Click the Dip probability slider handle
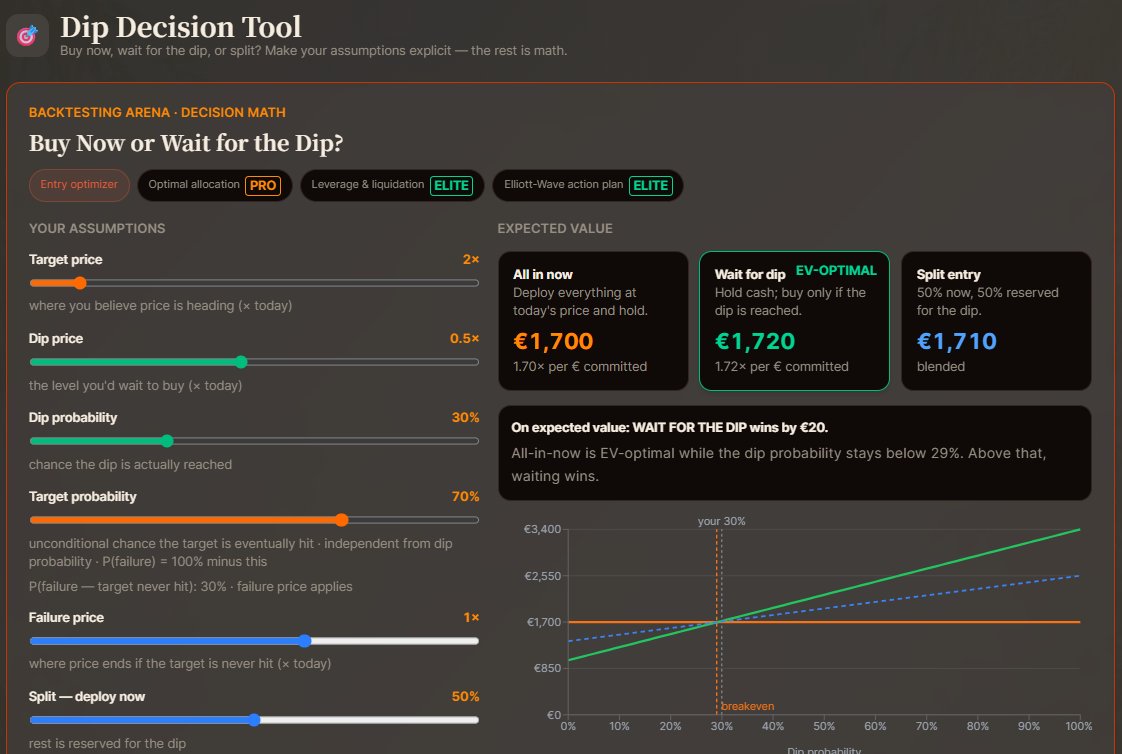 click(167, 441)
